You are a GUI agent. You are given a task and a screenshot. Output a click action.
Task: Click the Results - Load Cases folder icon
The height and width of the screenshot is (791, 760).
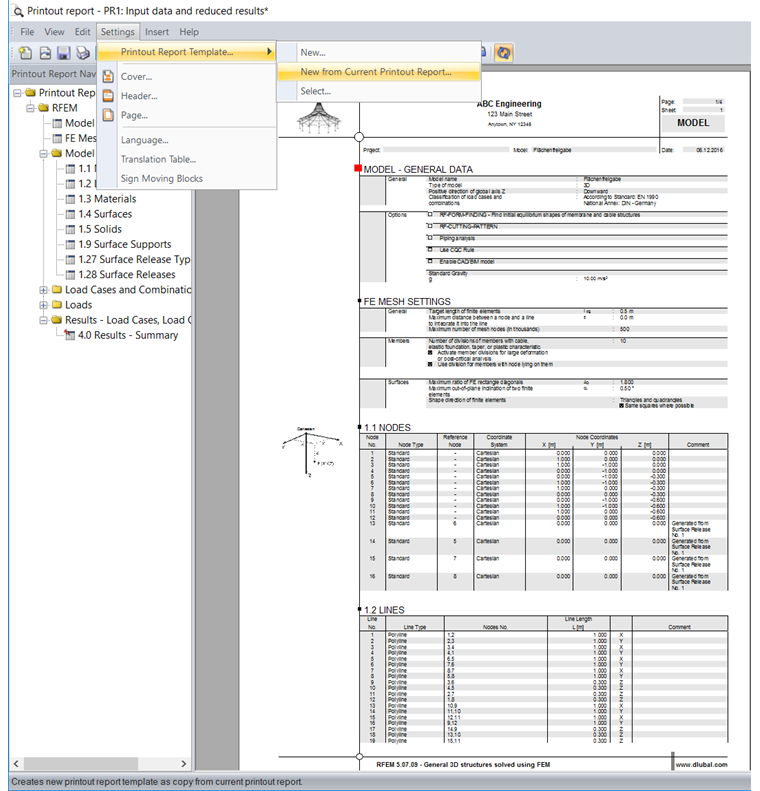pos(57,319)
